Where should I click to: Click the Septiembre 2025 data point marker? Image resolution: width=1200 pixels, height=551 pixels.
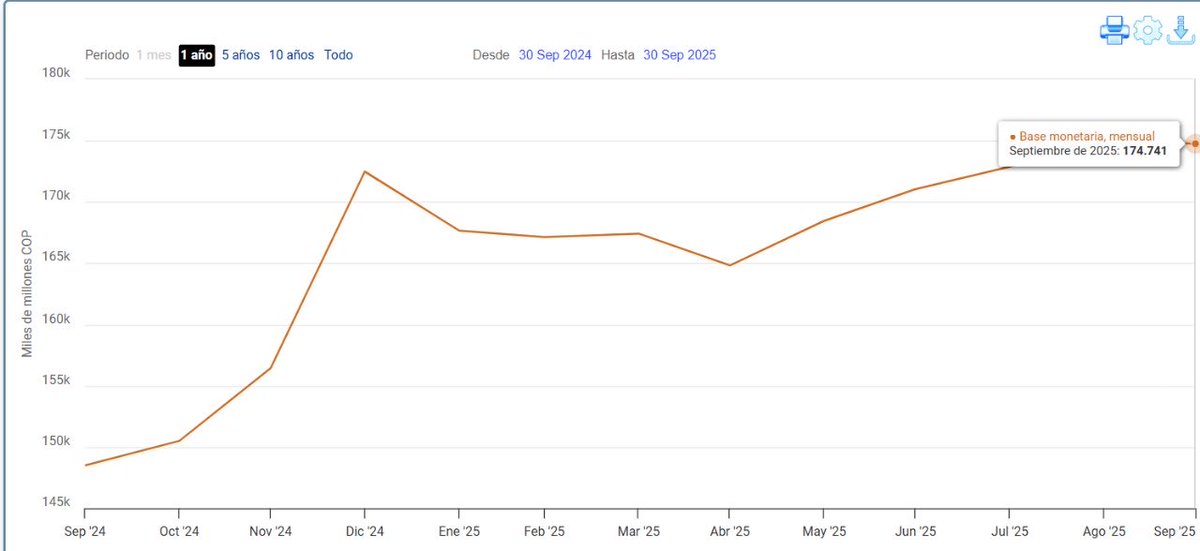[1194, 144]
